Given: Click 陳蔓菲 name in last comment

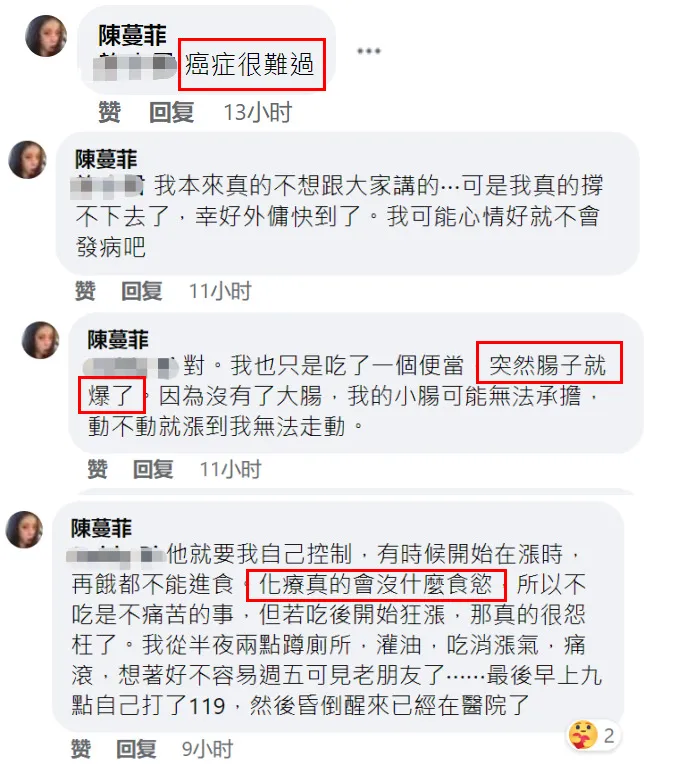Looking at the screenshot, I should pyautogui.click(x=101, y=528).
